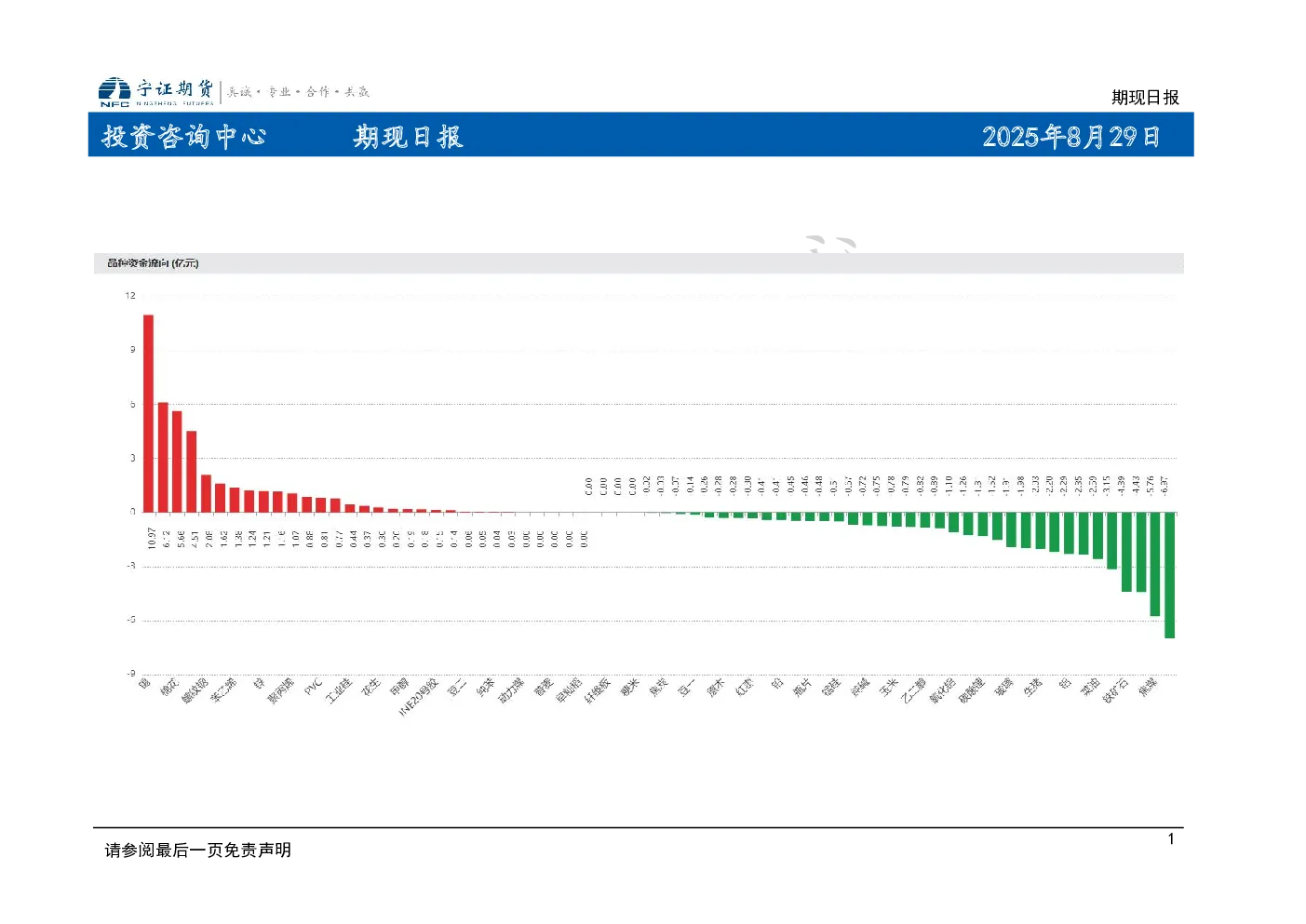The image size is (1306, 924).
Task: Click the y-axis tick label 12
Action: [x=131, y=296]
